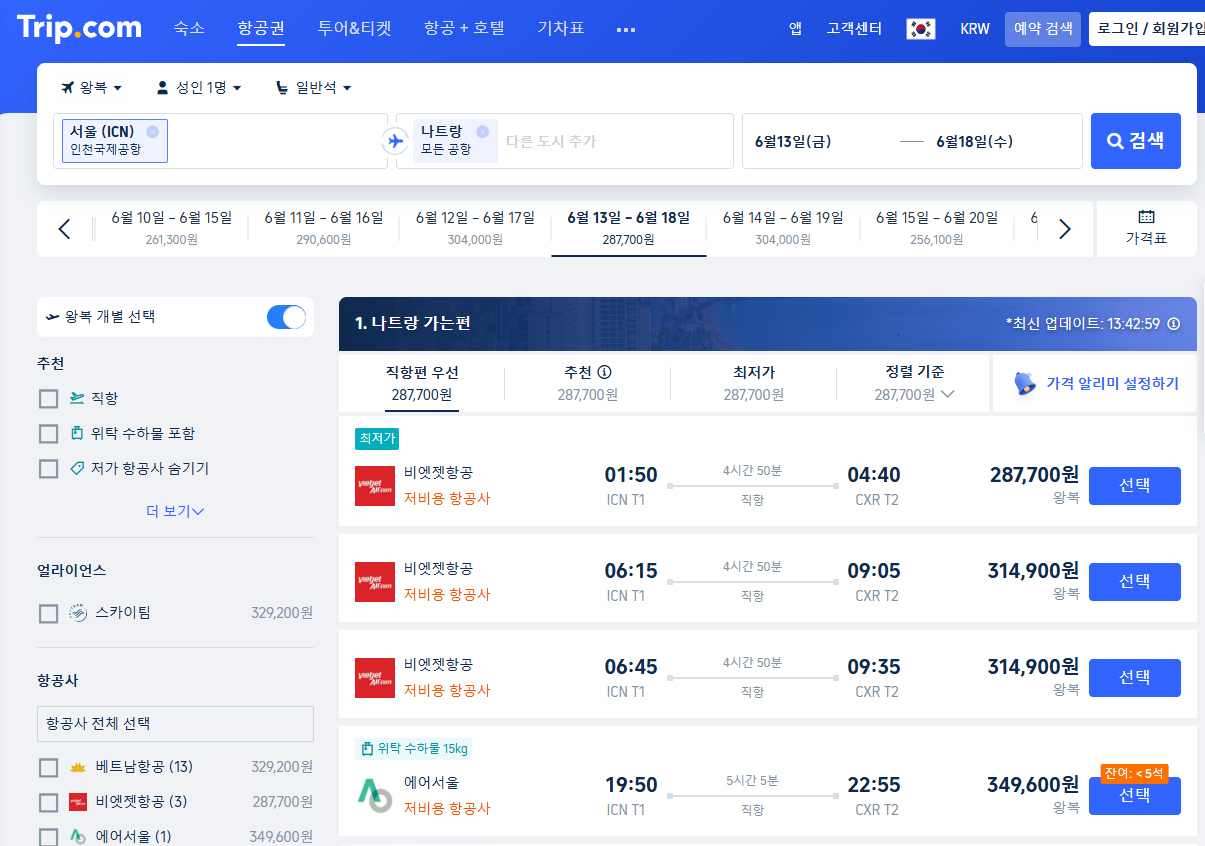Check the 저가 항공사 숨기기 checkbox
Screen dimensions: 1205x846
48,469
